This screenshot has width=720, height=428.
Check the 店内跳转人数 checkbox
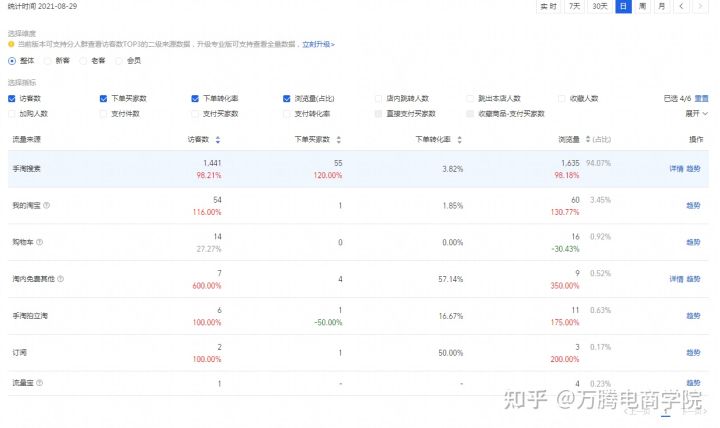pos(378,98)
